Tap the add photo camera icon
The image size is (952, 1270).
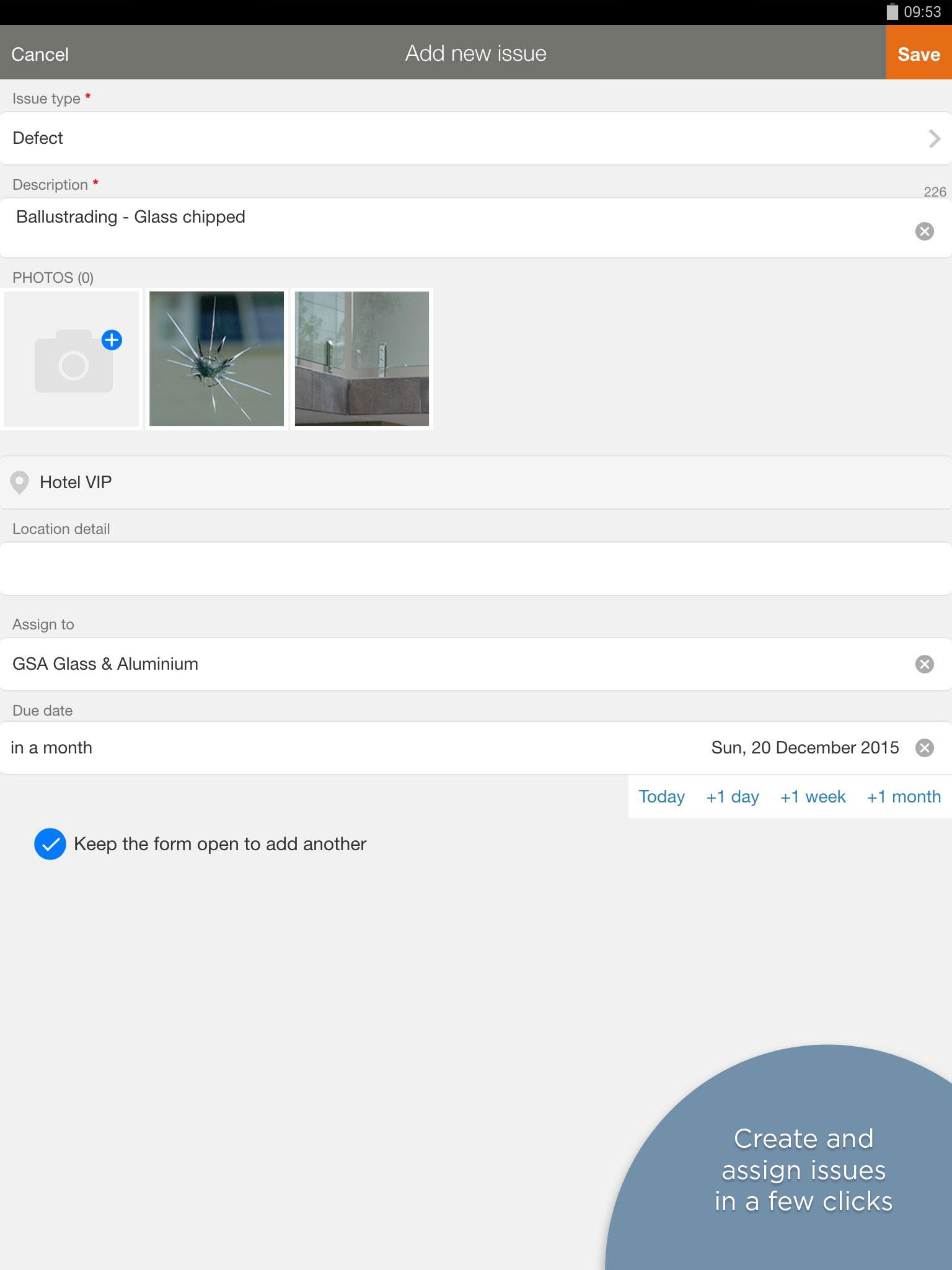click(x=73, y=362)
